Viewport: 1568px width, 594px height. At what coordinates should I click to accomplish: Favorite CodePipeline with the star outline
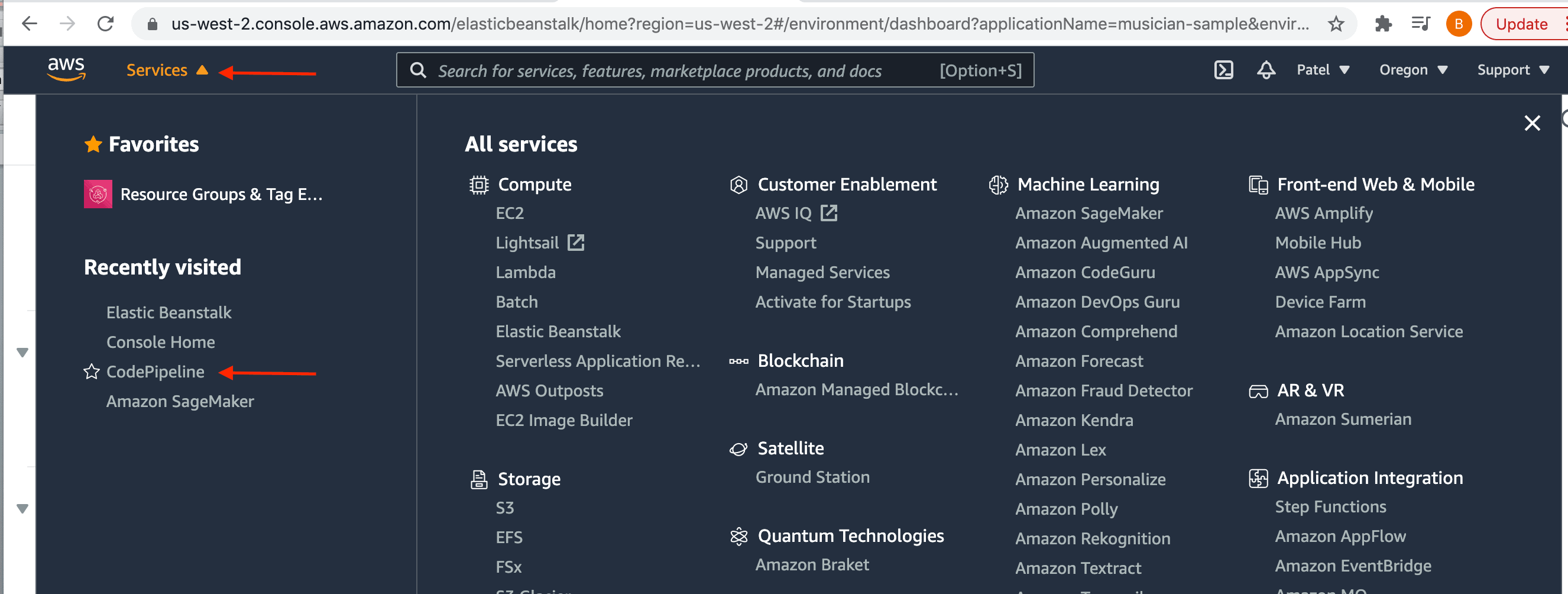(x=91, y=372)
